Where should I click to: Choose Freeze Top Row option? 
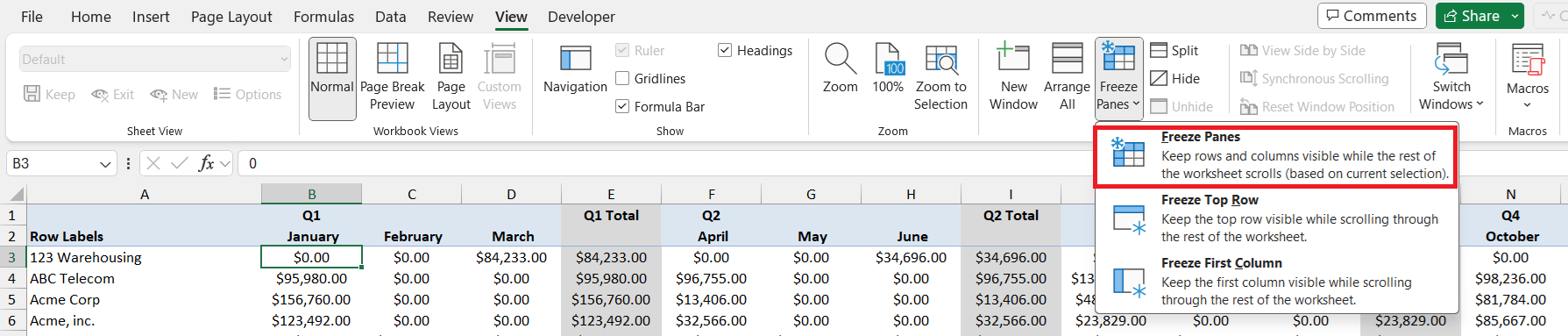(x=1276, y=218)
